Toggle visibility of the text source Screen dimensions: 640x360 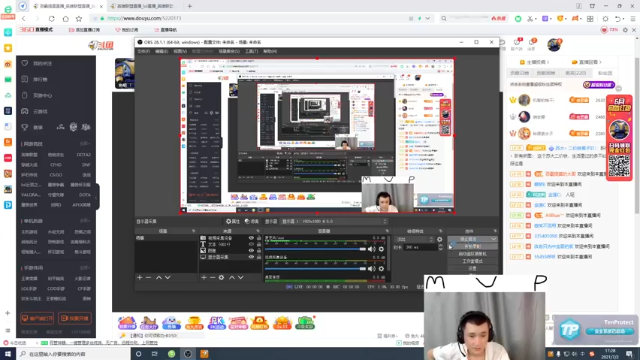point(251,244)
